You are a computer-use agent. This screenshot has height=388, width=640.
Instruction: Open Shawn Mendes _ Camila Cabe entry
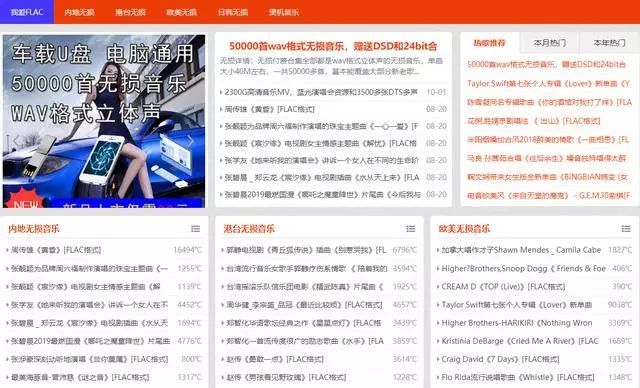pos(520,250)
